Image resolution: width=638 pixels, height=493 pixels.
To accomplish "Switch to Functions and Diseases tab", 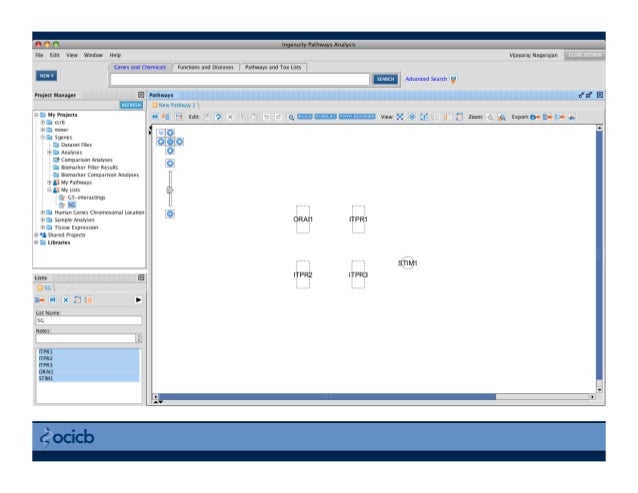I will [x=205, y=67].
